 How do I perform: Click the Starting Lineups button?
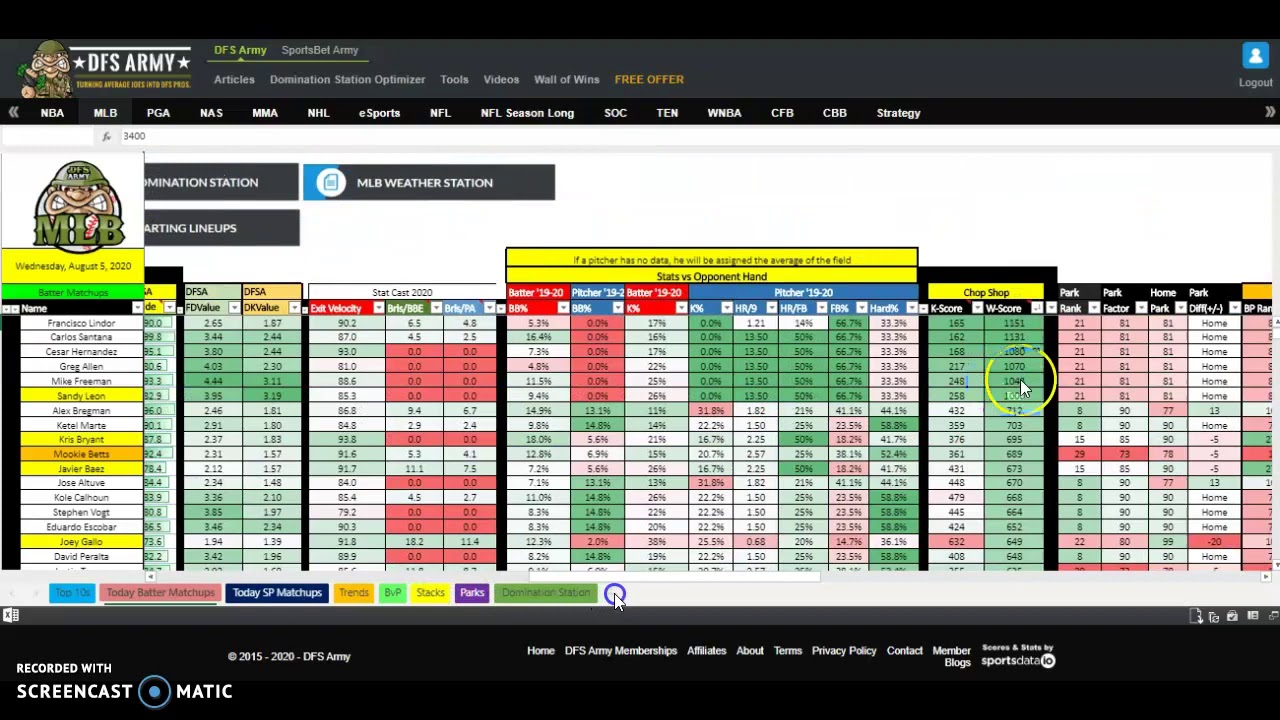(221, 228)
